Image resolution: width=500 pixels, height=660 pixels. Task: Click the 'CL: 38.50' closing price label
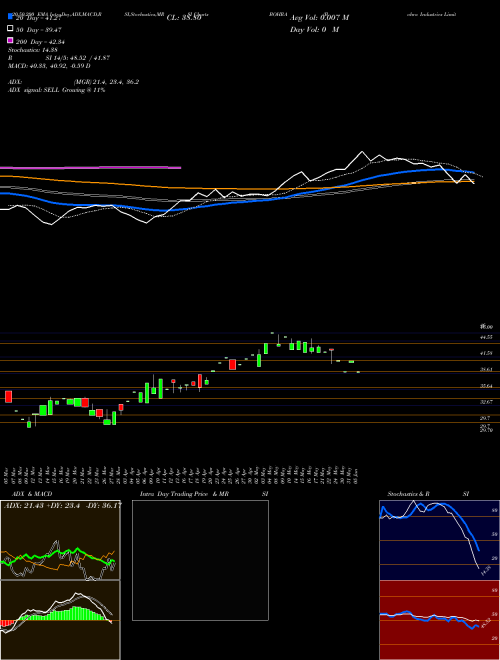click(x=184, y=18)
